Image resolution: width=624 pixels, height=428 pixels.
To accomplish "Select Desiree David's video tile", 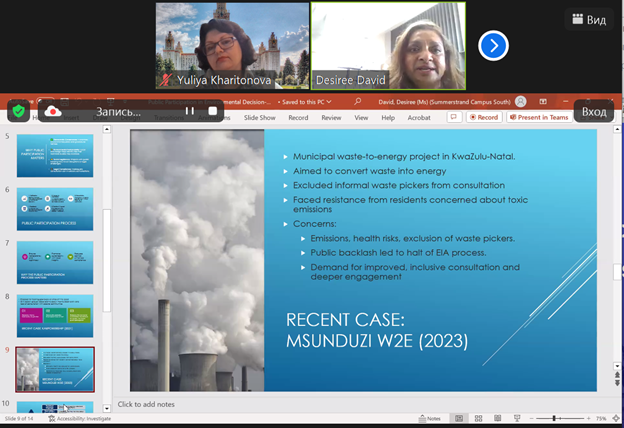I will point(388,46).
